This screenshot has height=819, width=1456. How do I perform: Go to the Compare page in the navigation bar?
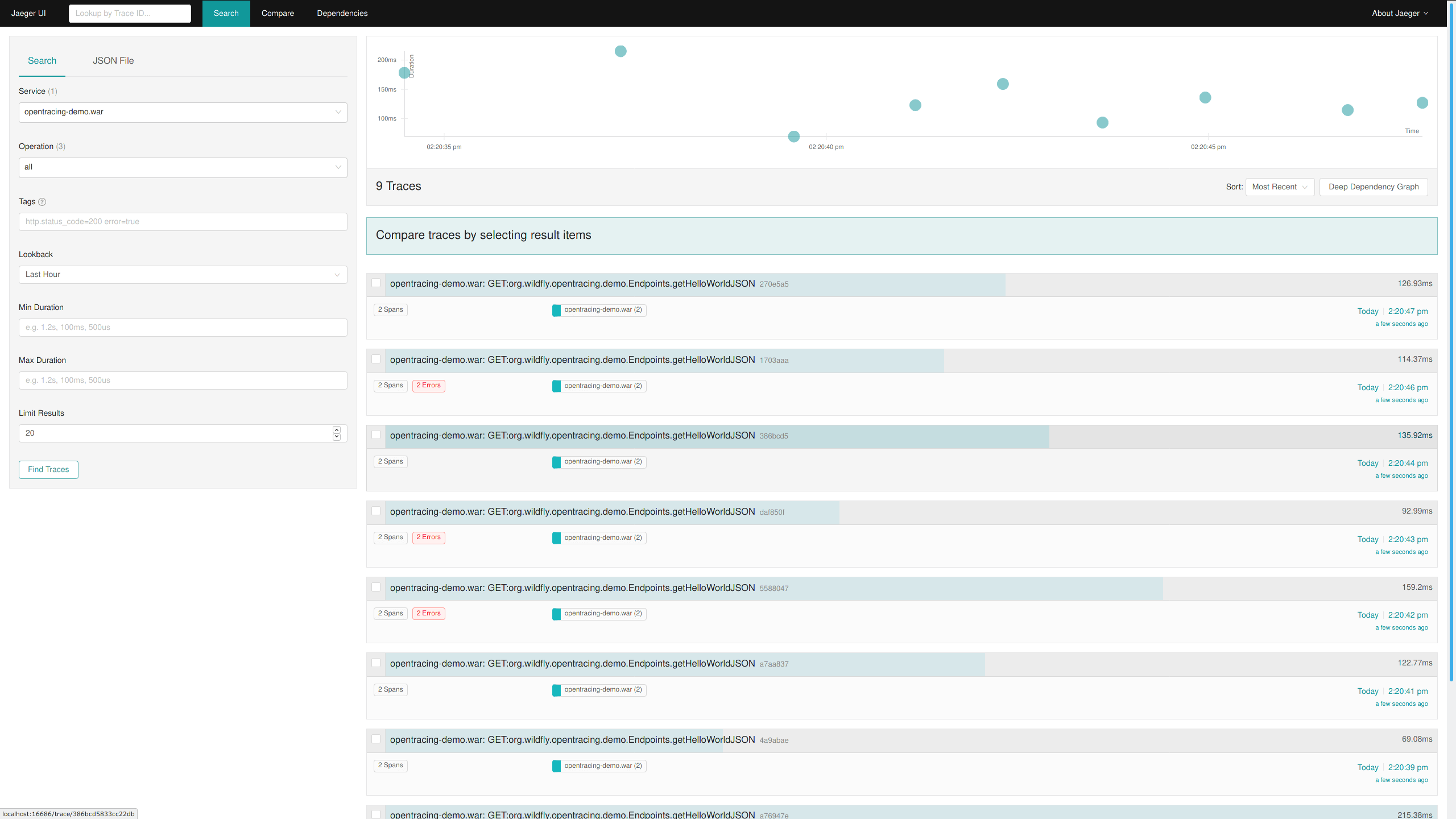tap(278, 13)
